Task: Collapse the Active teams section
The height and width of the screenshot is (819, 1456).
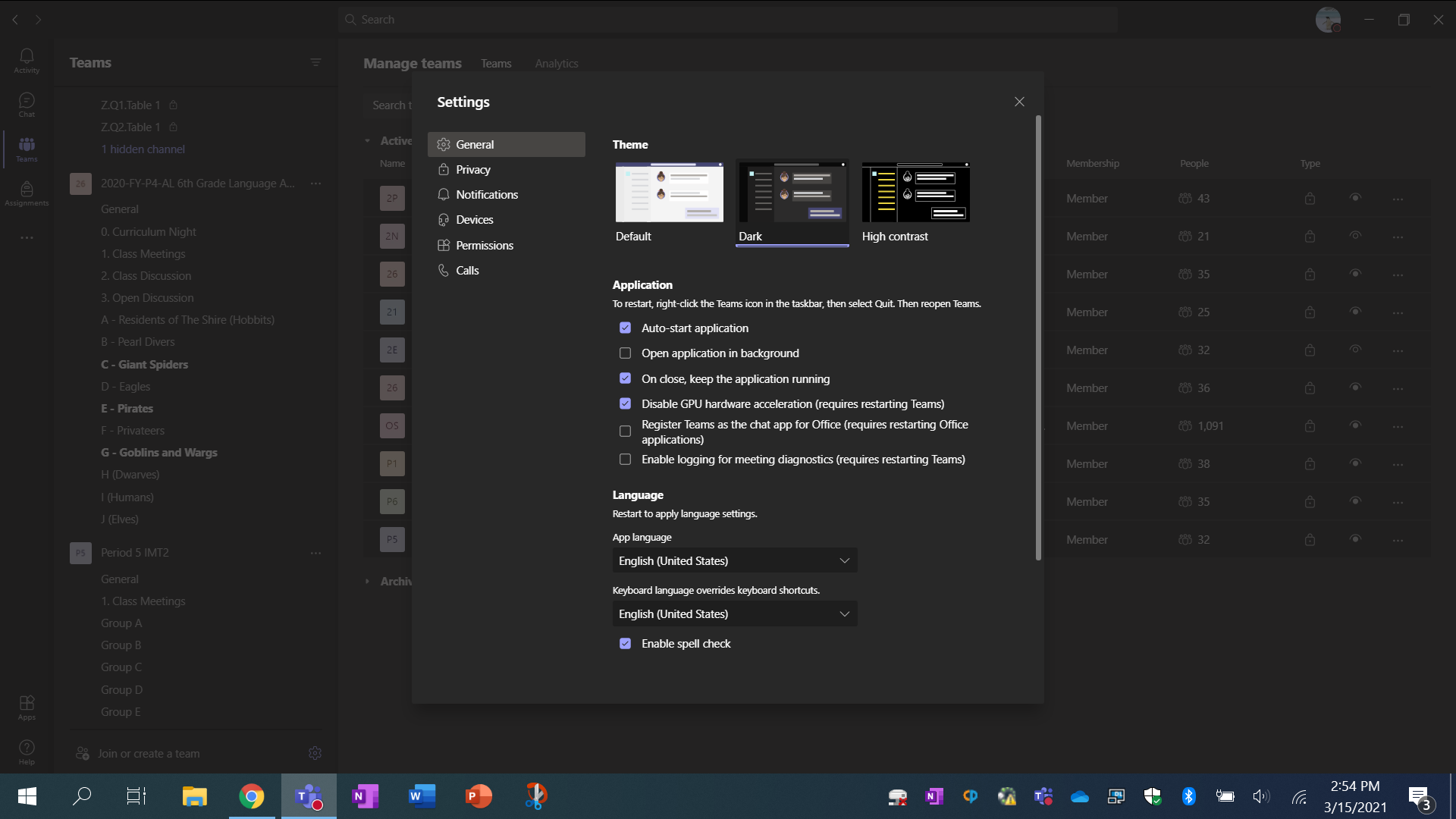Action: coord(367,141)
